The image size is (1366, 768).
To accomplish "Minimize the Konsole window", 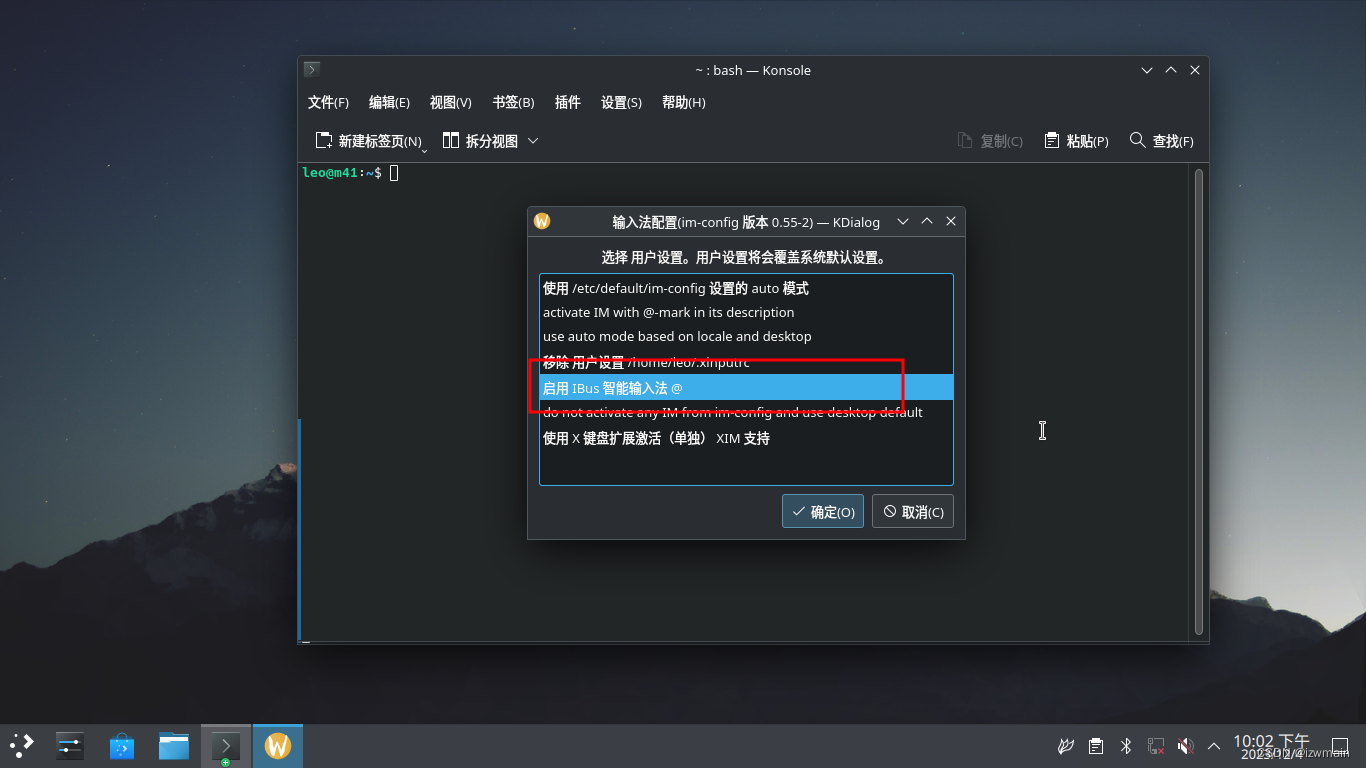I will (x=1147, y=70).
